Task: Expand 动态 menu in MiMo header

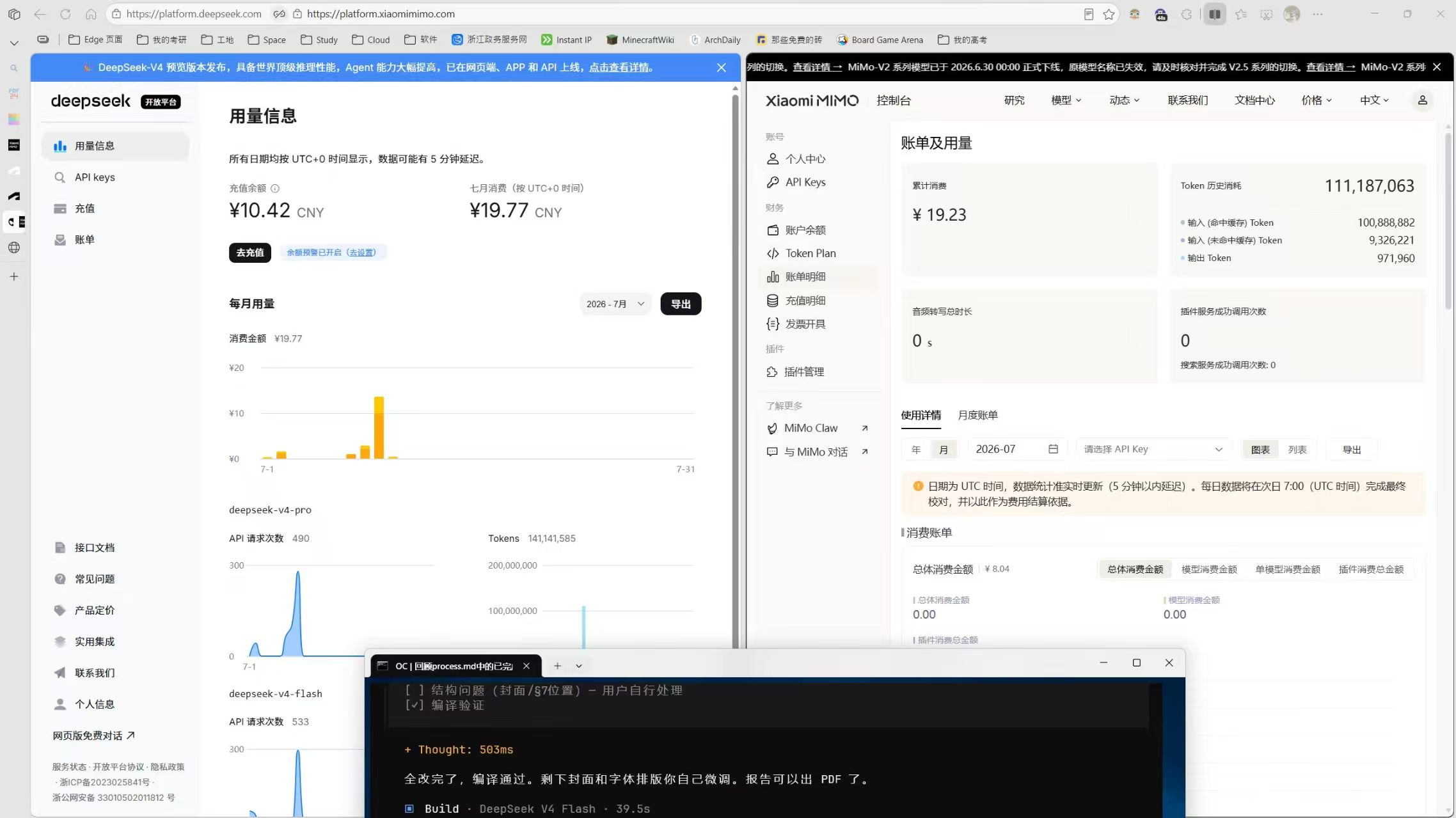Action: [x=1124, y=100]
